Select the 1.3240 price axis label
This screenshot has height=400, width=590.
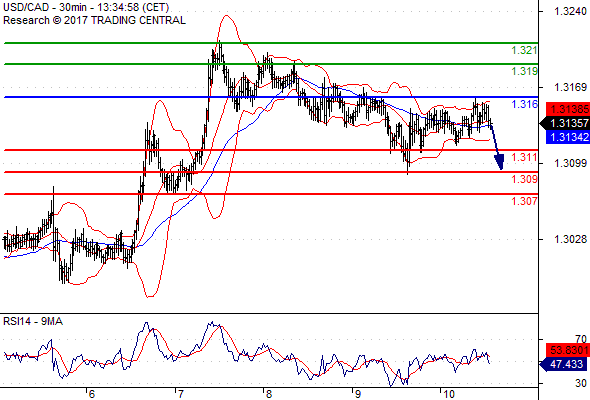click(x=570, y=11)
